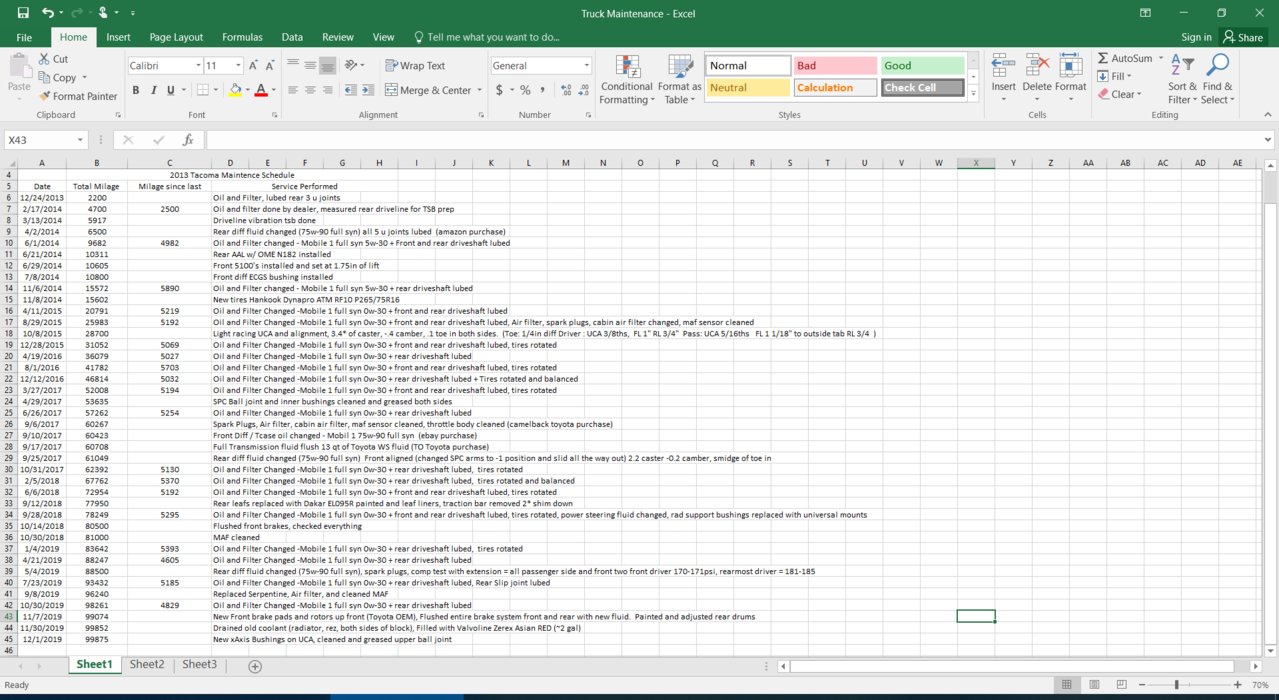This screenshot has height=700, width=1279.
Task: Apply red font color A
Action: (x=260, y=90)
